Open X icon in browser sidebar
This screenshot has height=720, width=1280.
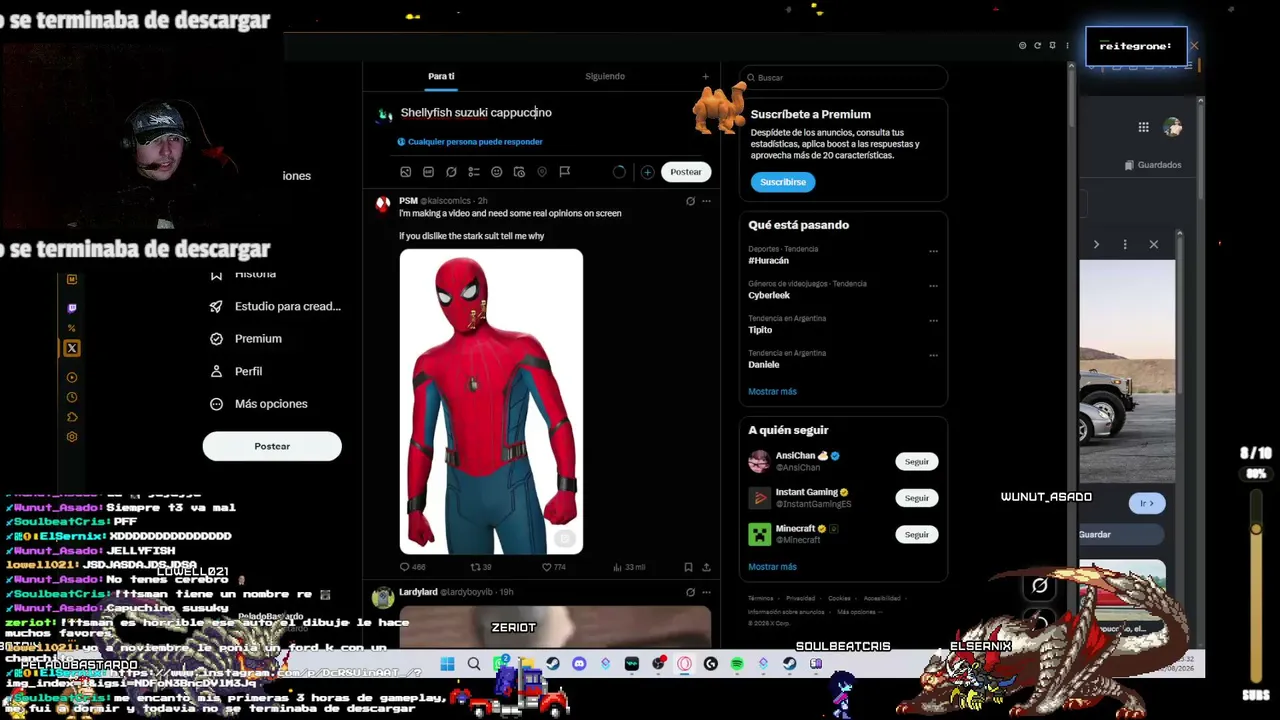click(71, 348)
